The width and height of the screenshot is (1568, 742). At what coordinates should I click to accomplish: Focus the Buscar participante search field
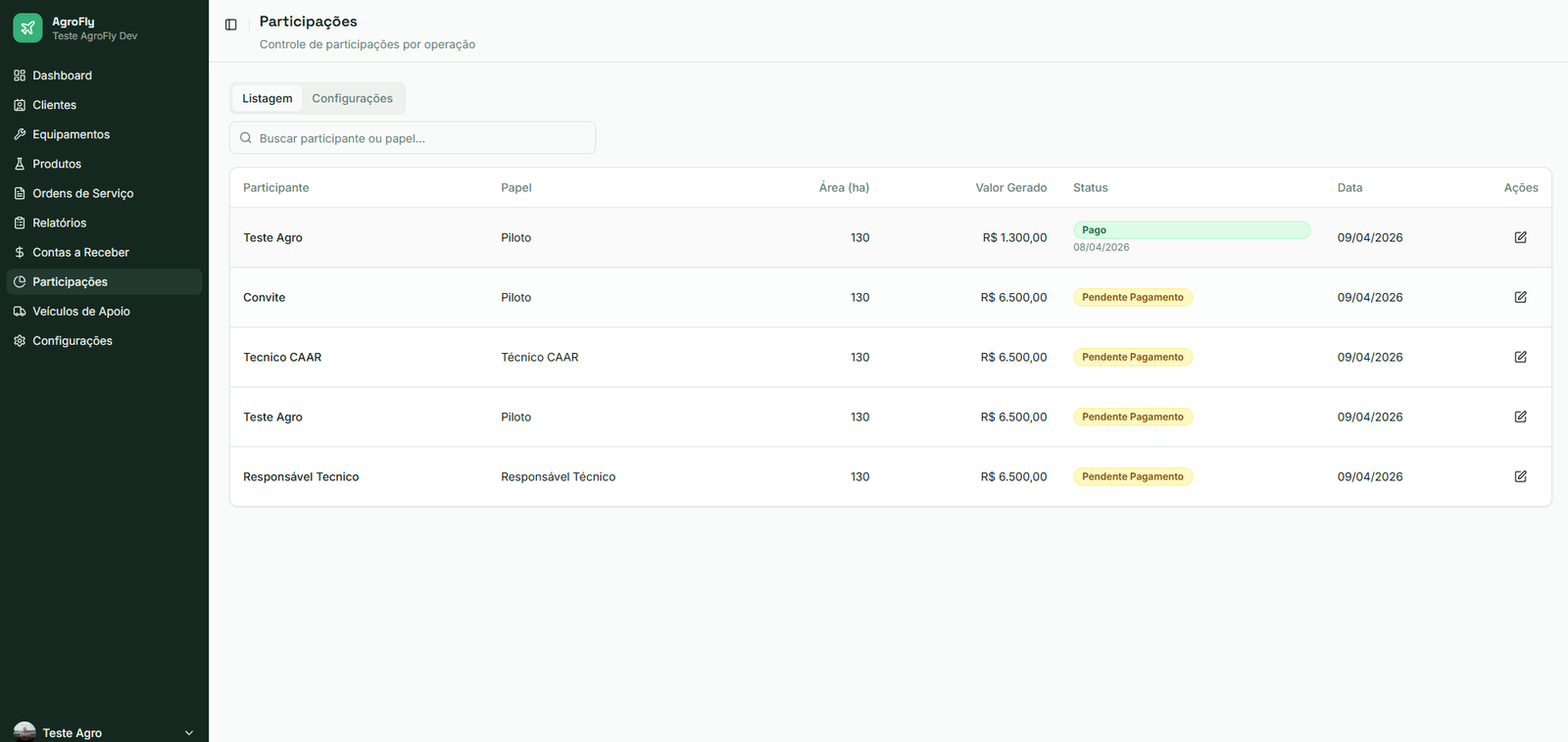pos(413,138)
